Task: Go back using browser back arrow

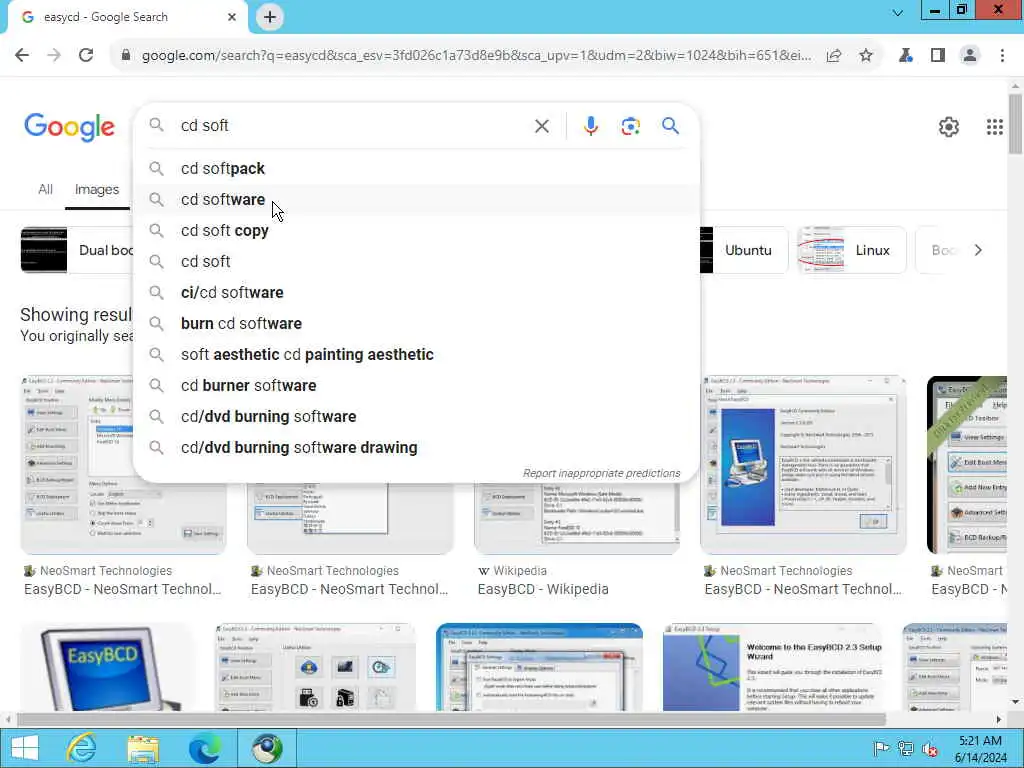Action: tap(22, 56)
